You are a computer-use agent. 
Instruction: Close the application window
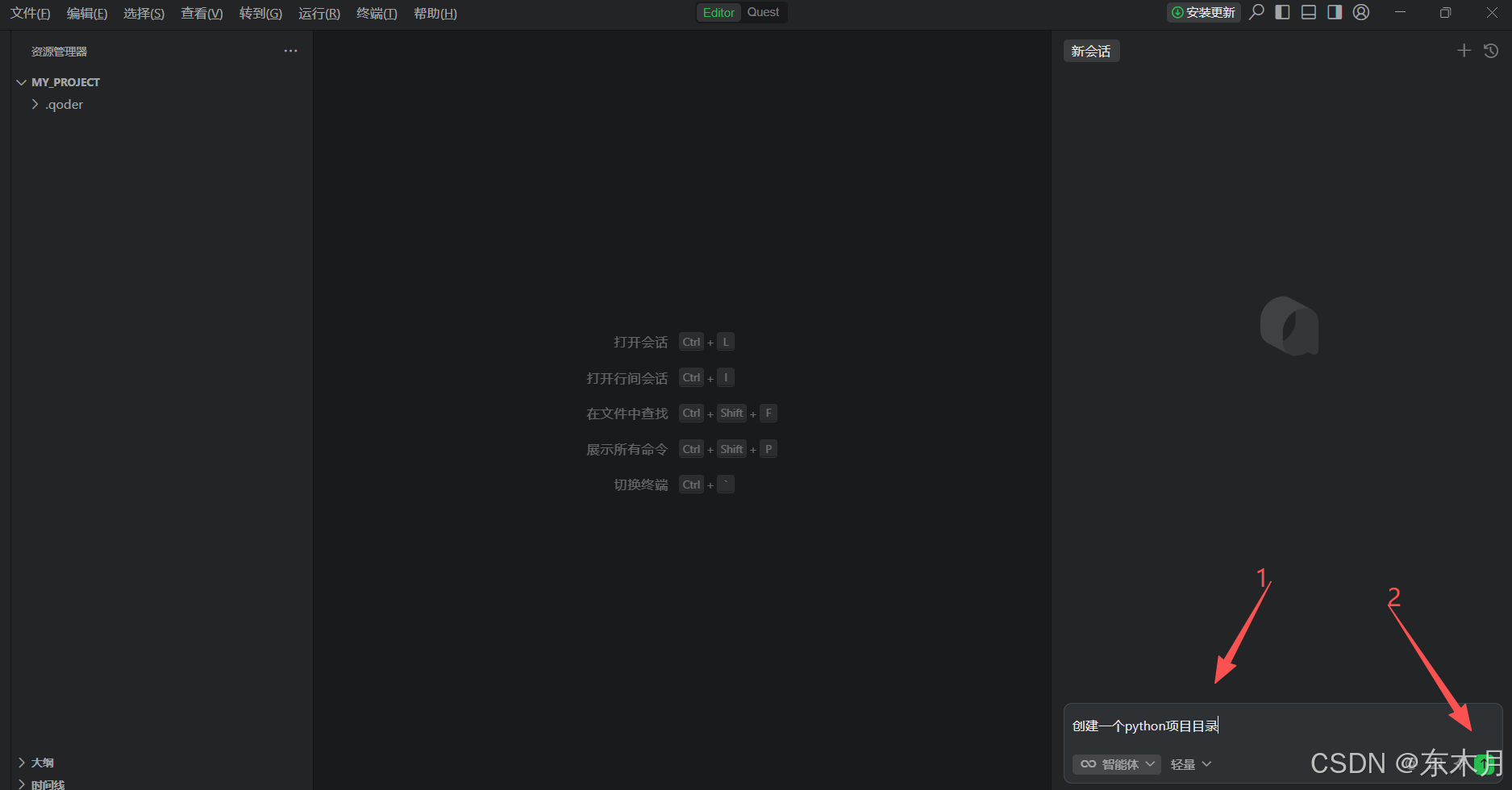coord(1491,12)
